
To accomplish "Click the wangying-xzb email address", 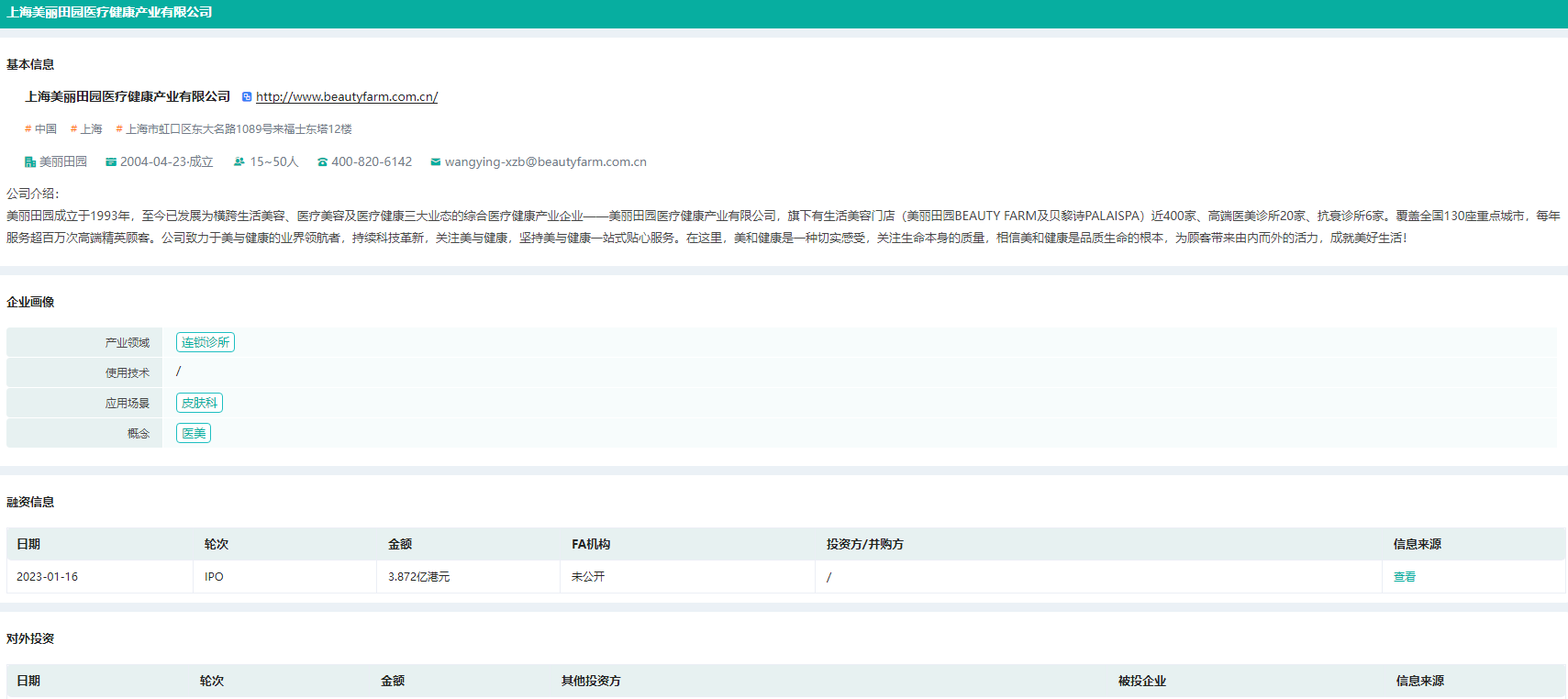I will coord(545,162).
